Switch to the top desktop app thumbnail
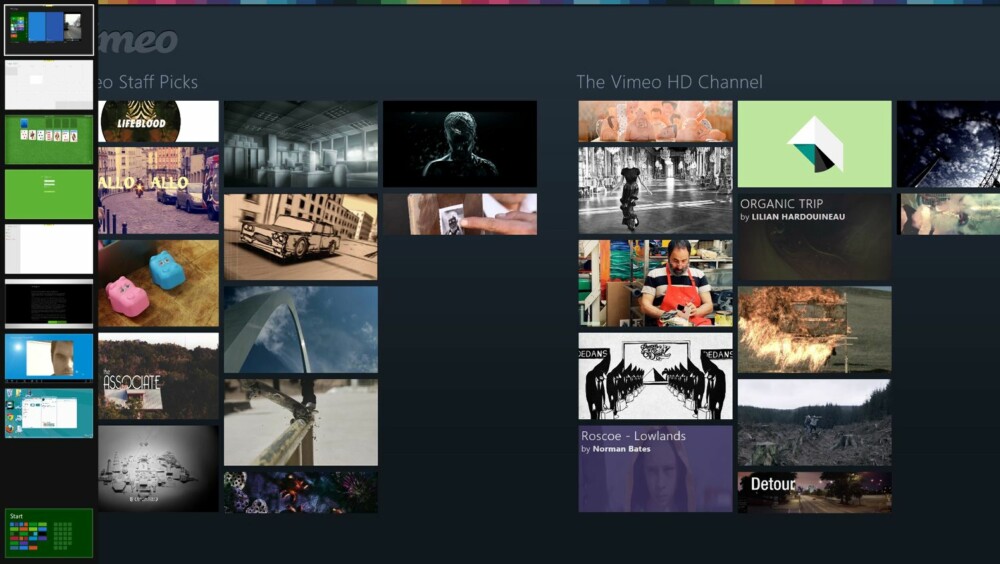Image resolution: width=1000 pixels, height=564 pixels. pyautogui.click(x=49, y=30)
